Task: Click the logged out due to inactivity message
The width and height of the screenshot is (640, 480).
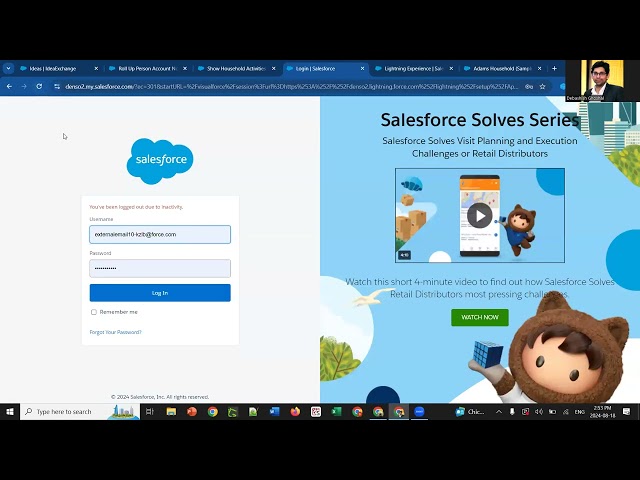Action: click(136, 207)
